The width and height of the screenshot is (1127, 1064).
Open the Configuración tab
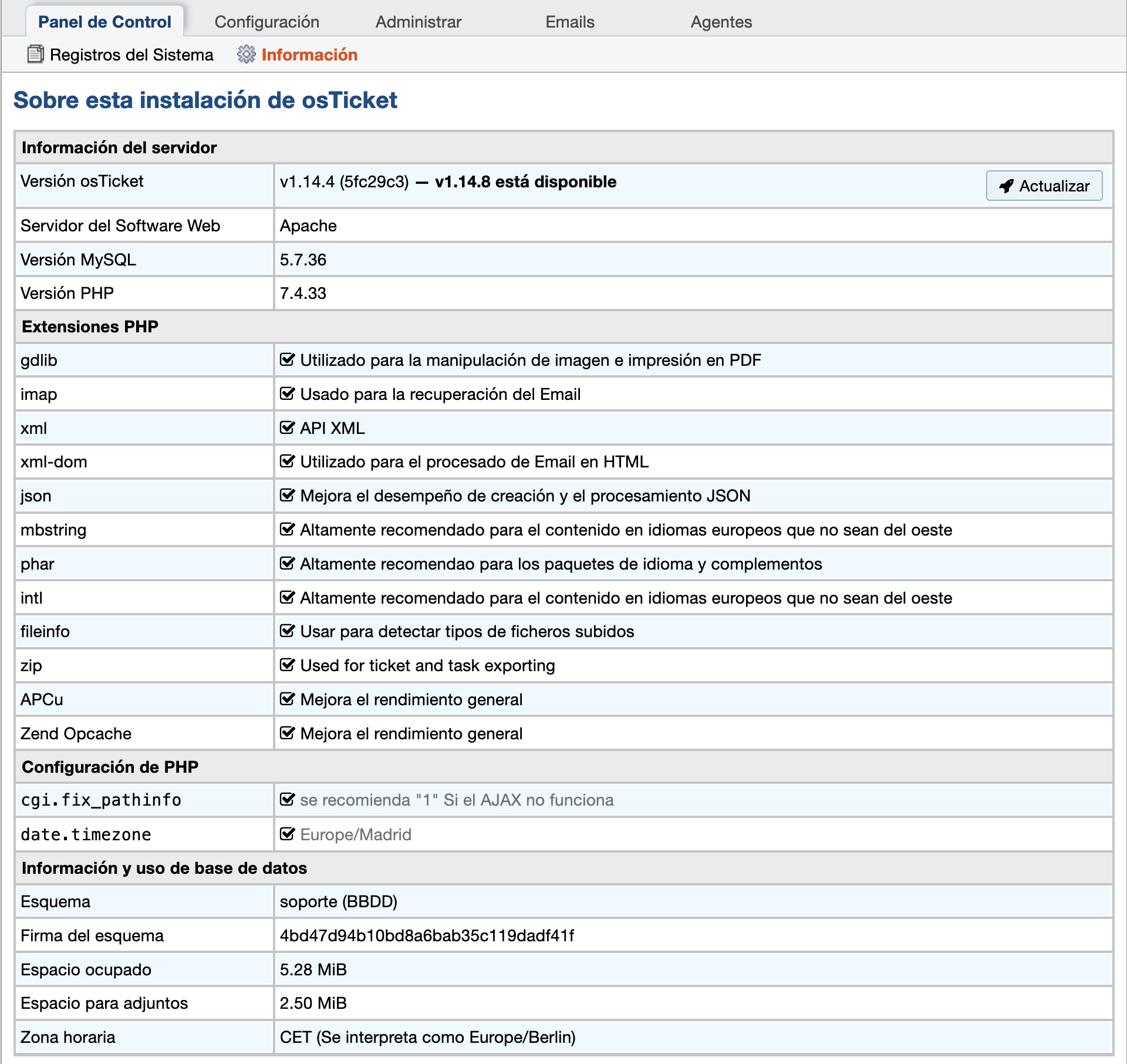pyautogui.click(x=266, y=22)
